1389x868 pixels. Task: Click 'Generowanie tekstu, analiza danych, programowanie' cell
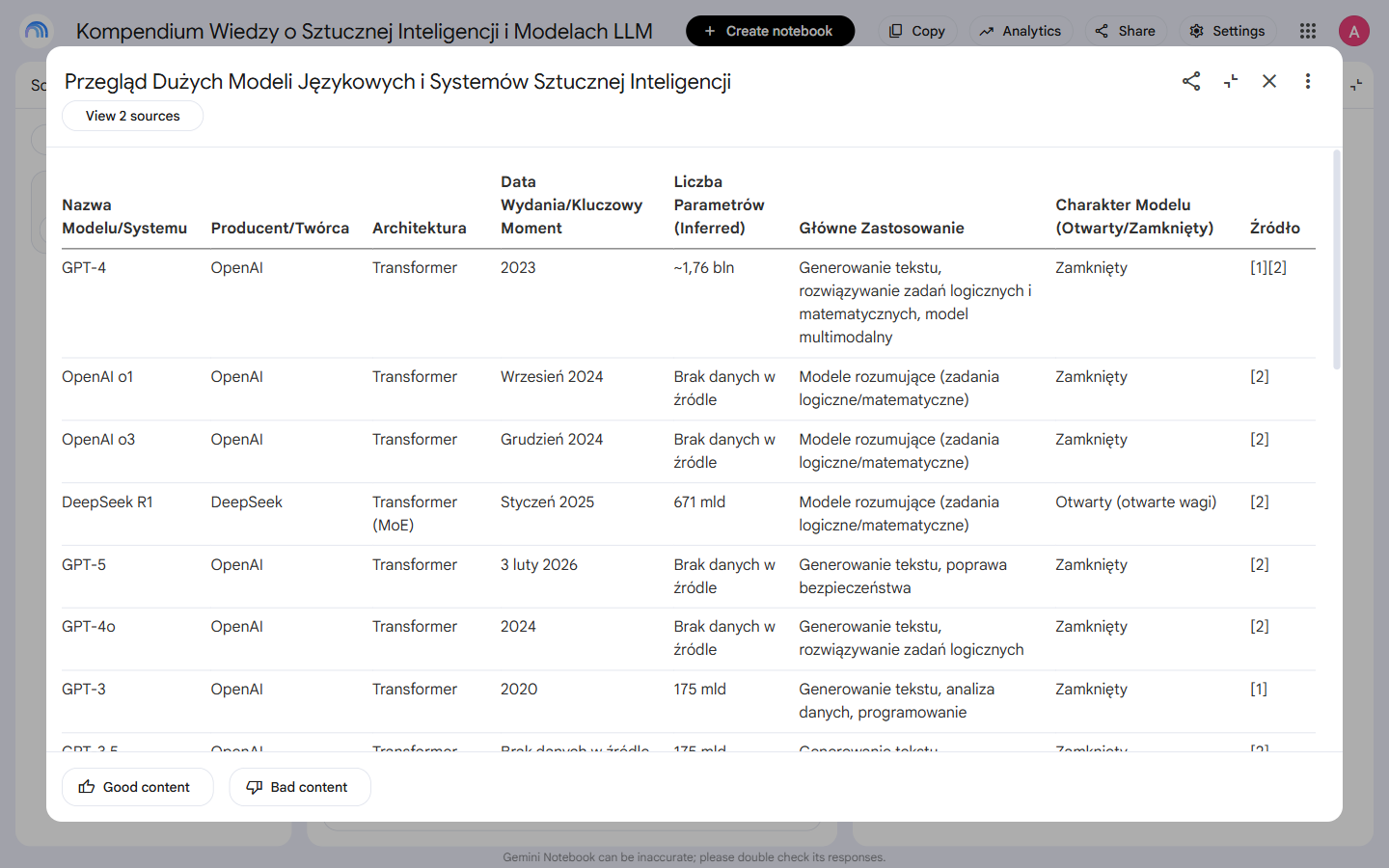[897, 700]
